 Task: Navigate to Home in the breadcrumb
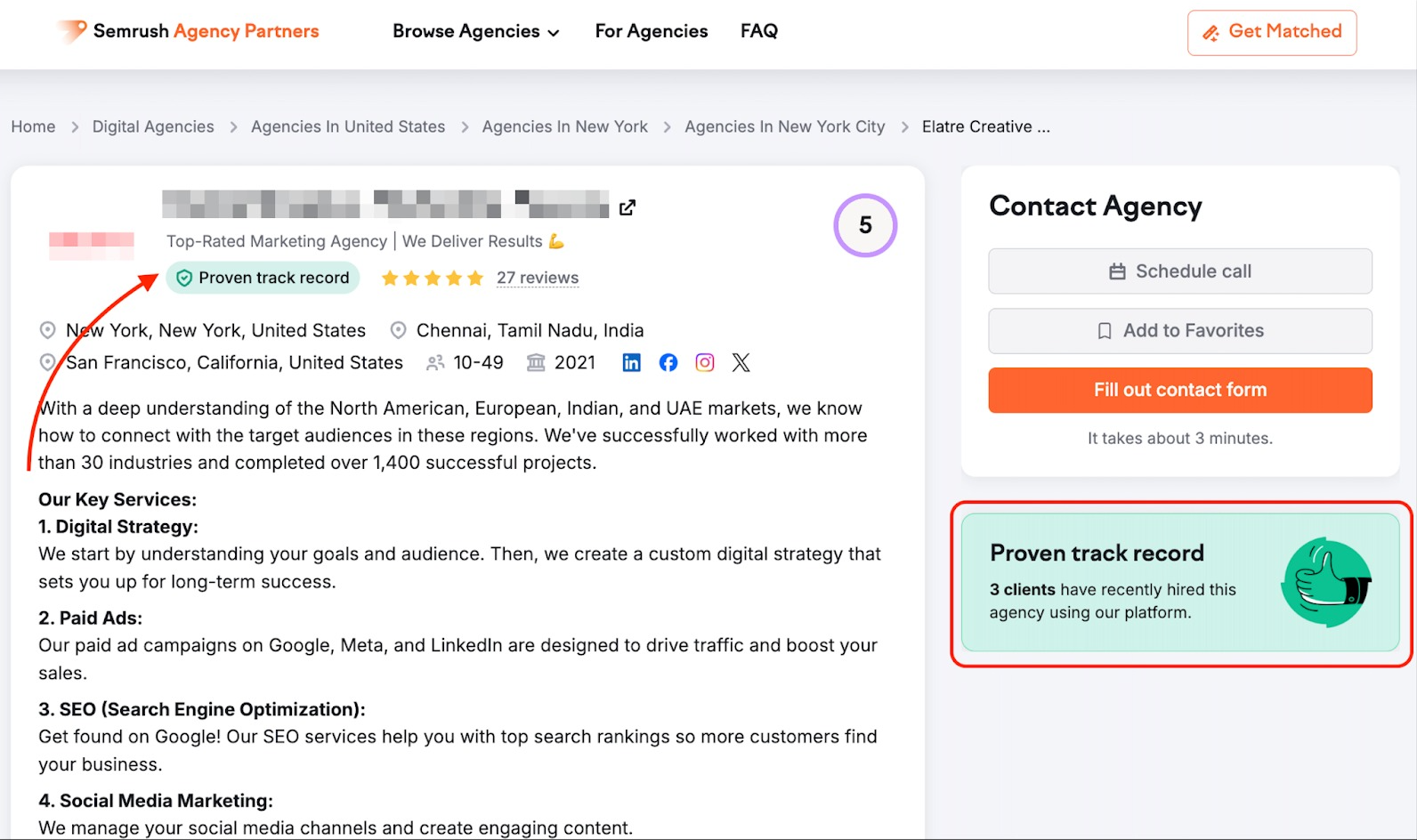tap(33, 126)
